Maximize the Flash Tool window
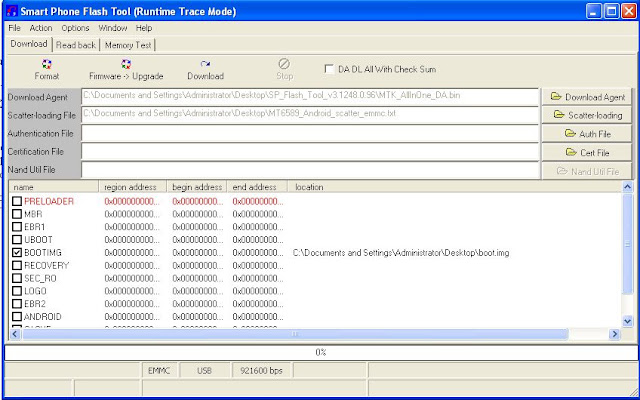640x400 pixels. [x=611, y=11]
